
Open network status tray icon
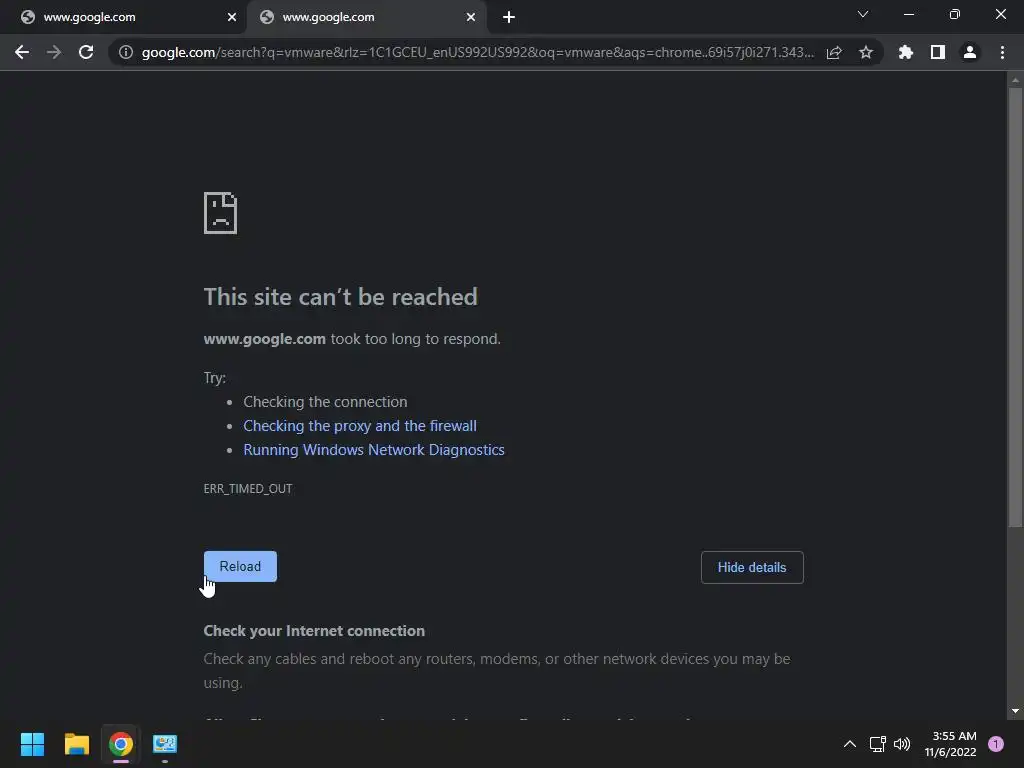[878, 744]
